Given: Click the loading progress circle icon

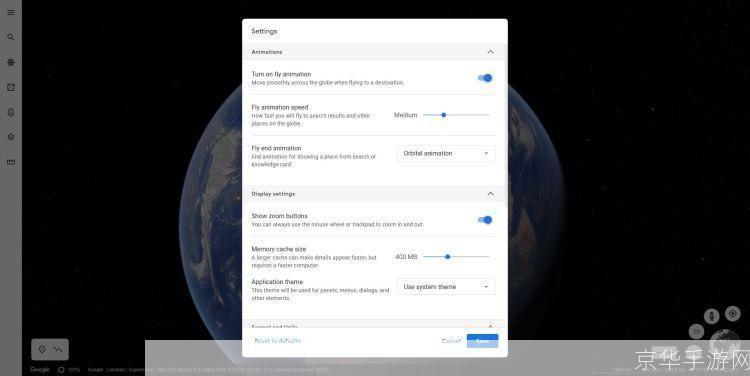Looking at the screenshot, I should point(61,370).
